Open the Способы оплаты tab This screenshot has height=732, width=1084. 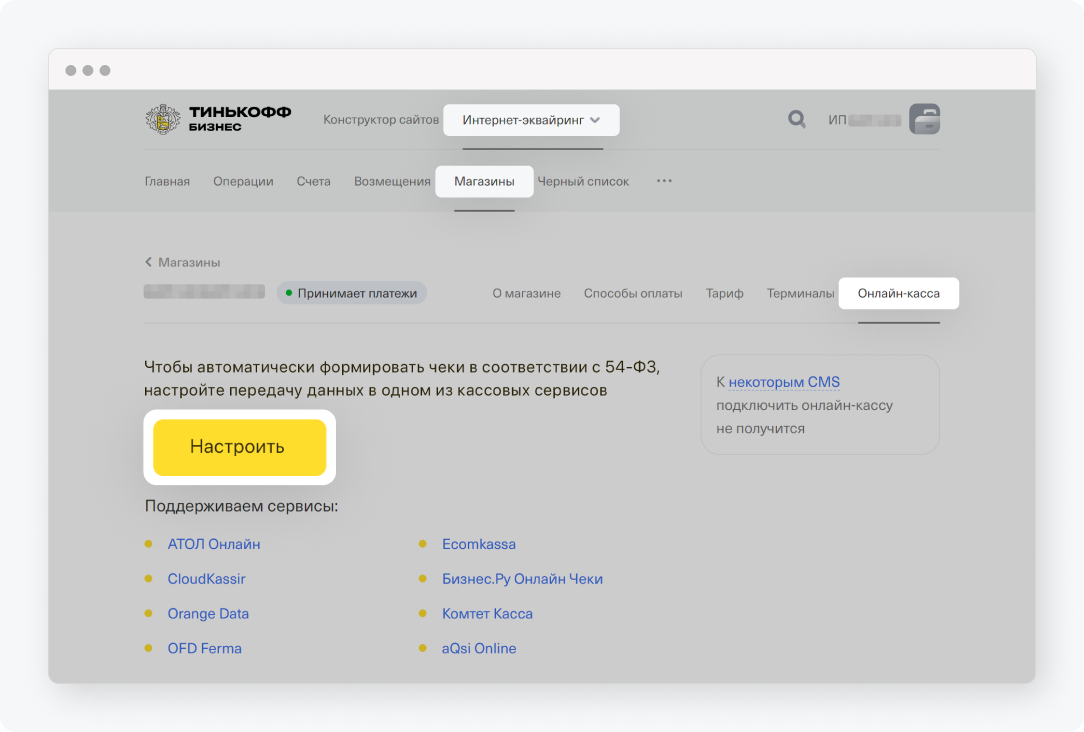pyautogui.click(x=633, y=293)
